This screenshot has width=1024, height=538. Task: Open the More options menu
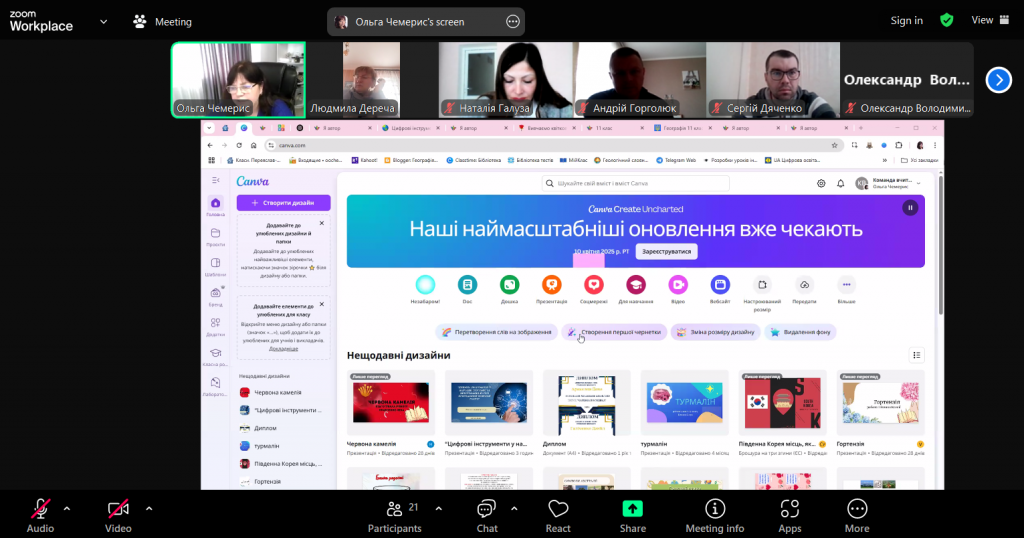click(x=857, y=516)
